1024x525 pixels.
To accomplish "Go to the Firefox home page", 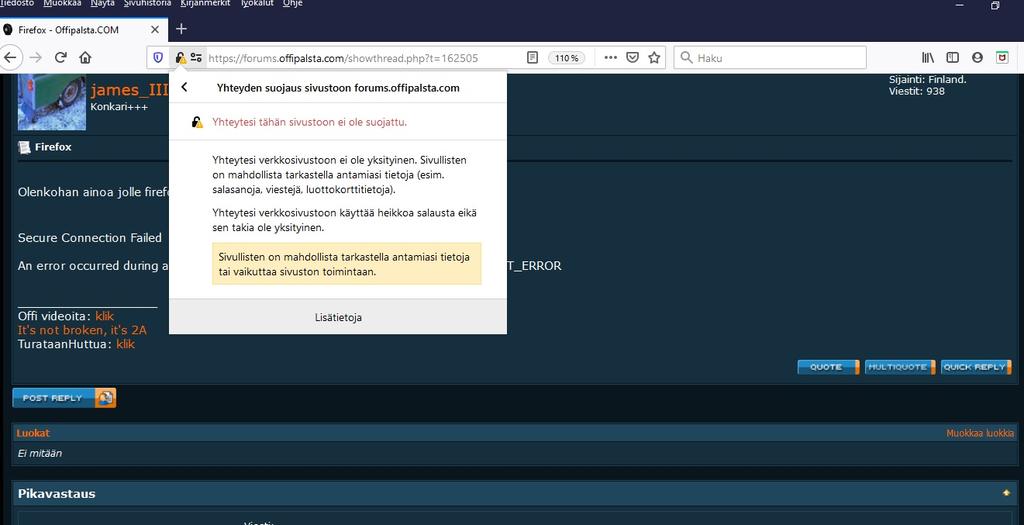I will coord(86,57).
